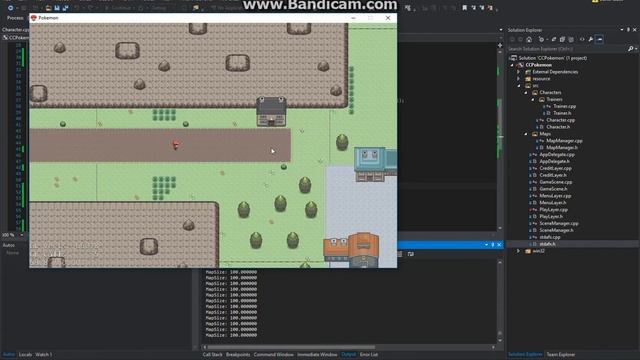Close the Solution Explorer panel
Screen dimensions: 640x360
pos(634,30)
